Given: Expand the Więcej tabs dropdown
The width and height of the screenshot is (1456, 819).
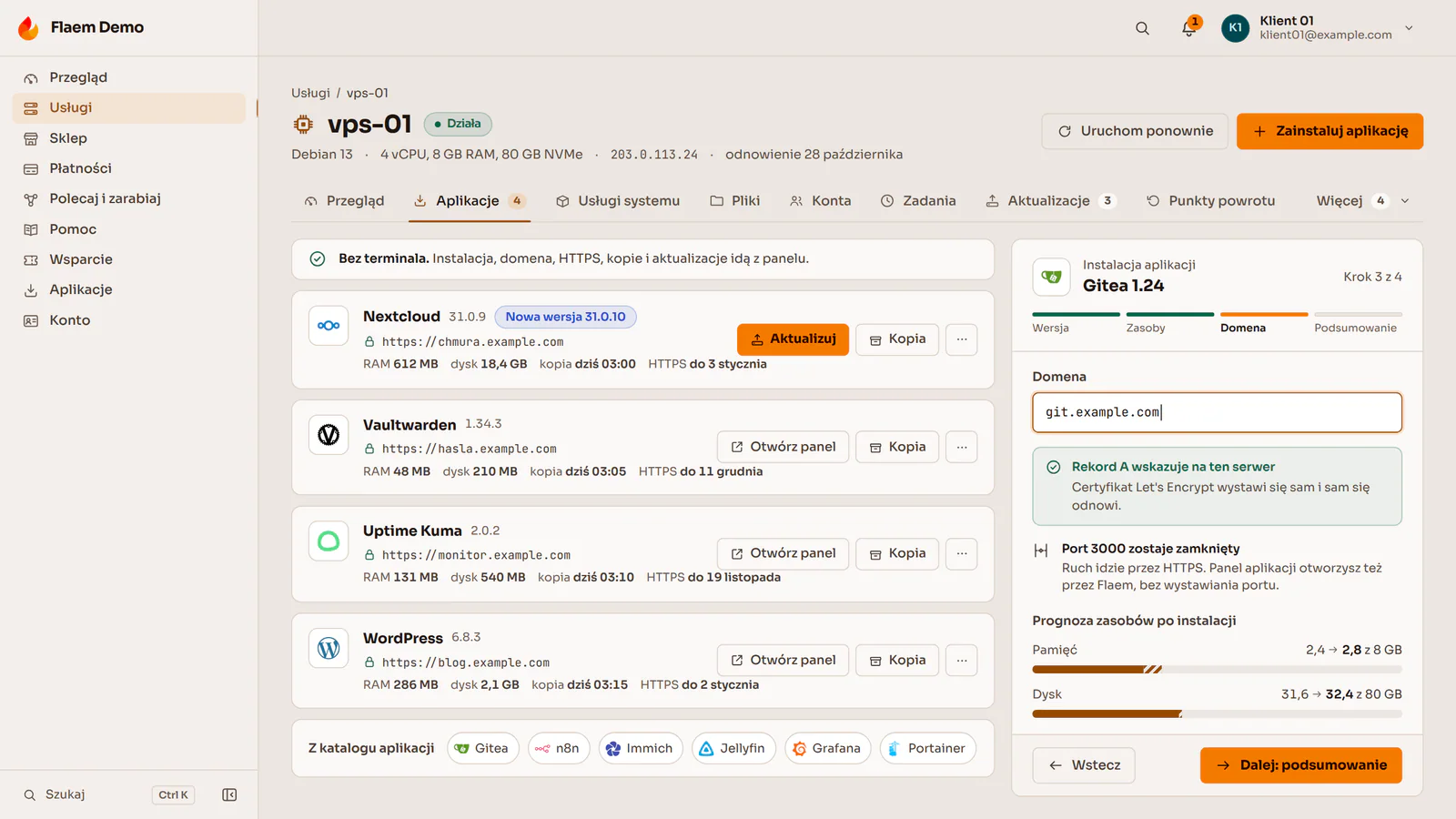Looking at the screenshot, I should click(1363, 201).
